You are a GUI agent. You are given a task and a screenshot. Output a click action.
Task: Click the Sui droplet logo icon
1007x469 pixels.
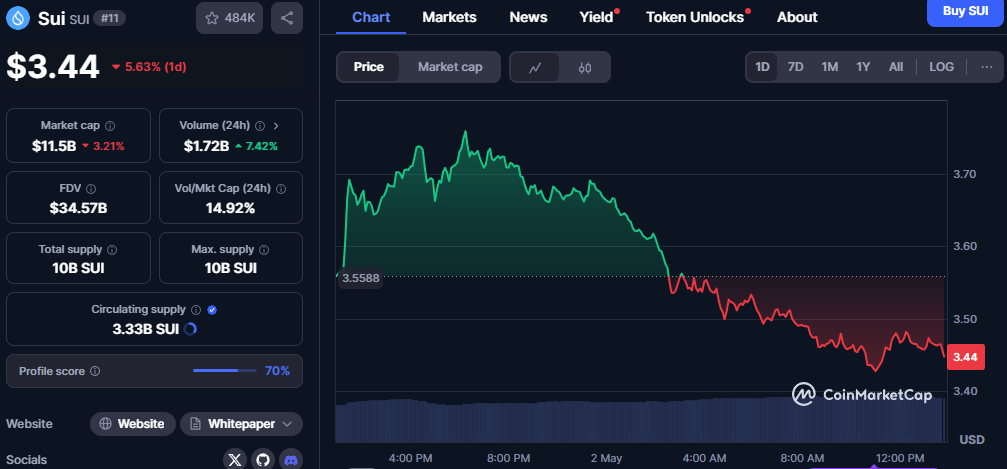click(x=19, y=18)
